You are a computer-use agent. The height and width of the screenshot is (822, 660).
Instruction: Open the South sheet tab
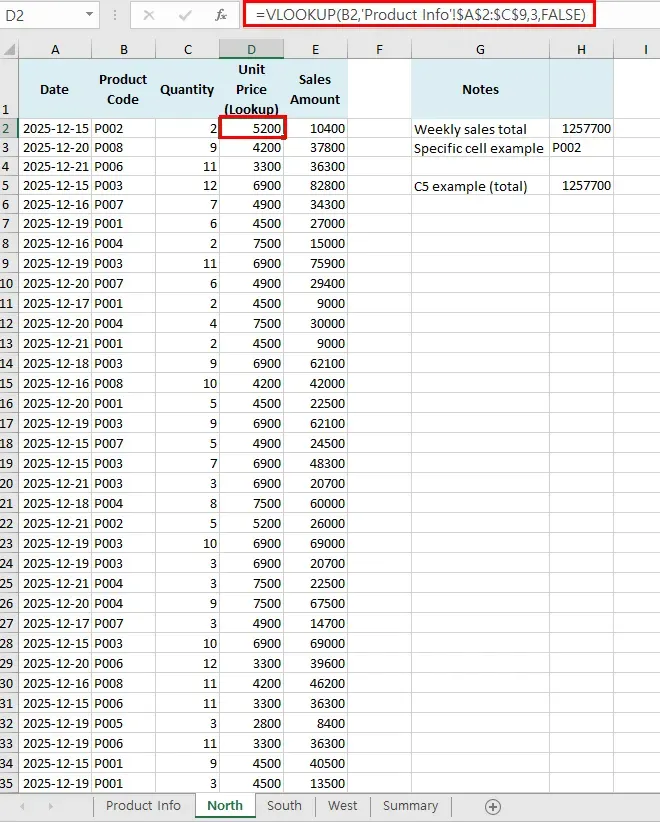[284, 806]
